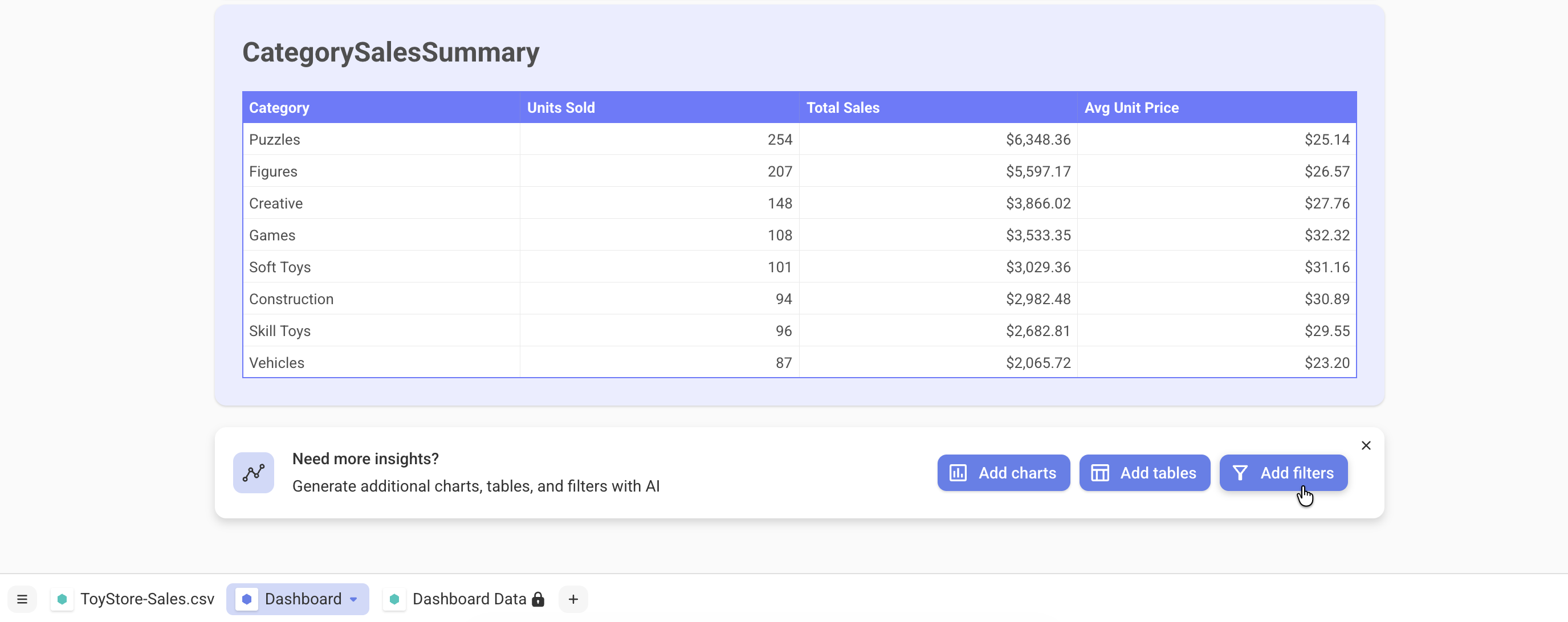Click the hexagon icon beside Dashboard Data

pos(394,599)
